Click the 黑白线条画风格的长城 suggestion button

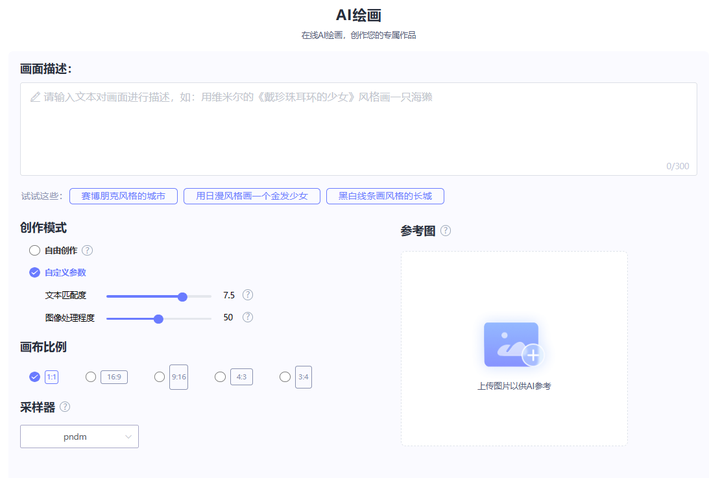[x=385, y=197]
